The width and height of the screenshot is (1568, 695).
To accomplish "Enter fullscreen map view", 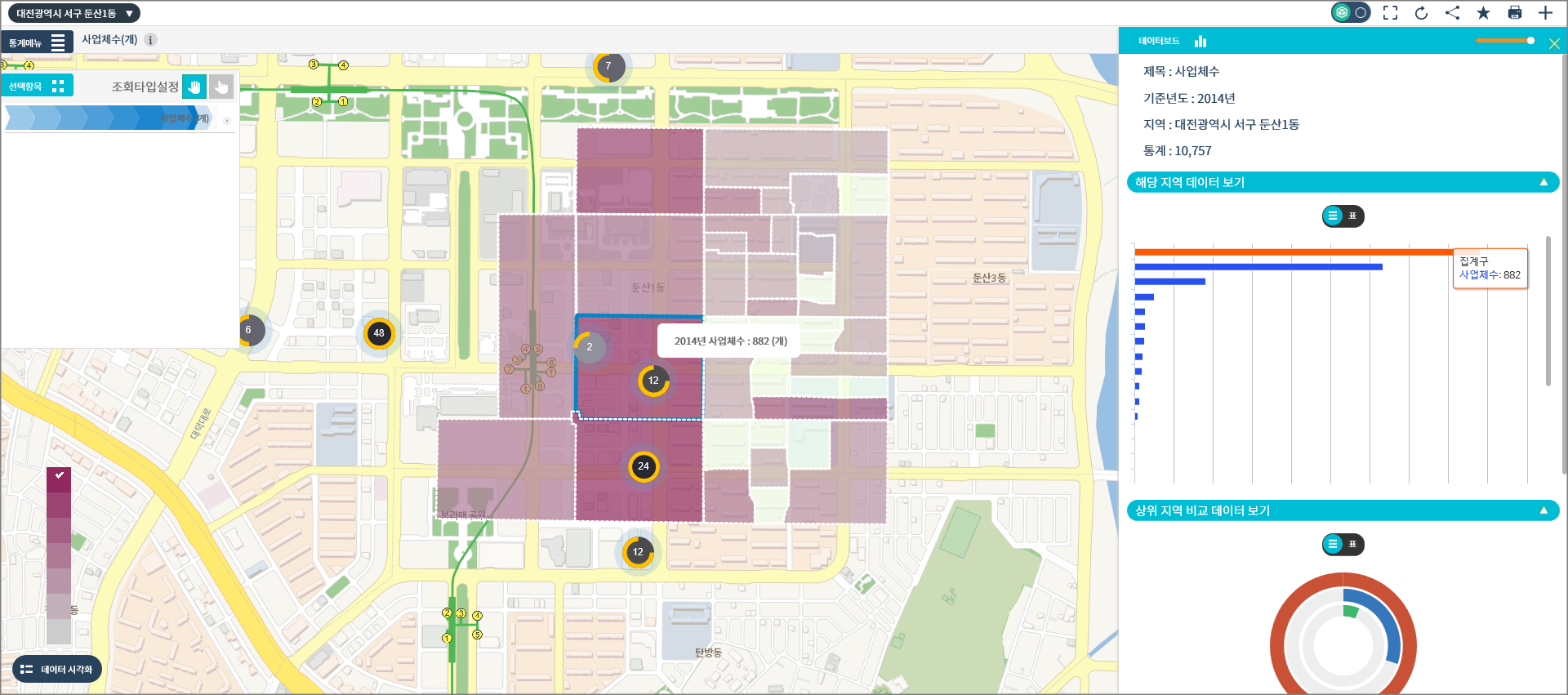I will [1390, 13].
